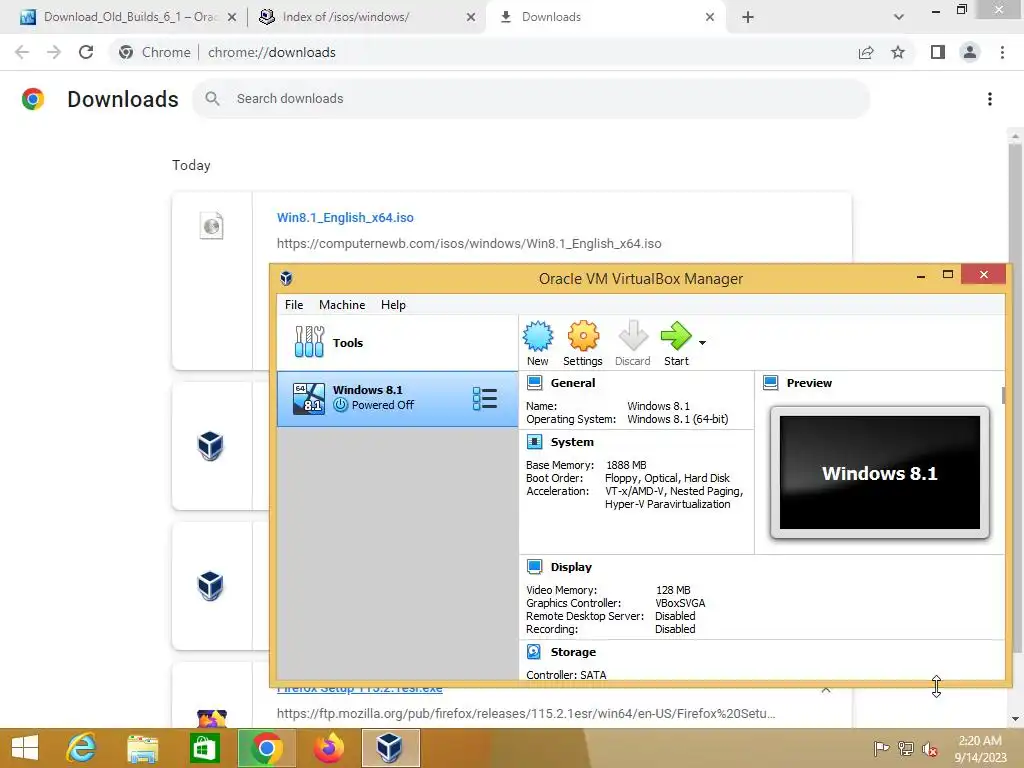Open VirtualBox Settings gear icon
Screen dimensions: 1024x768
[583, 336]
